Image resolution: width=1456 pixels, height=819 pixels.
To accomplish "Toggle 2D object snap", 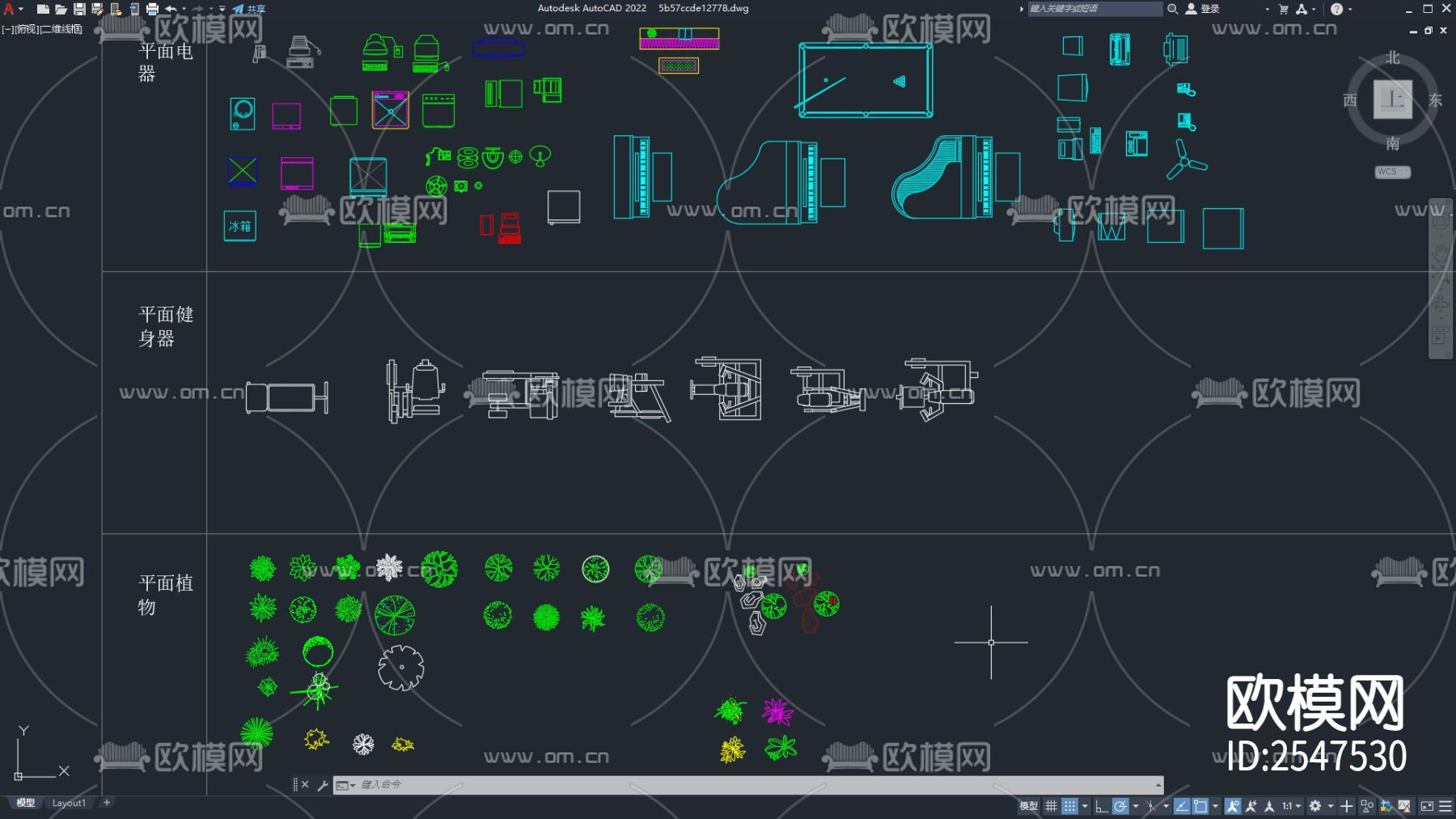I will click(1200, 806).
